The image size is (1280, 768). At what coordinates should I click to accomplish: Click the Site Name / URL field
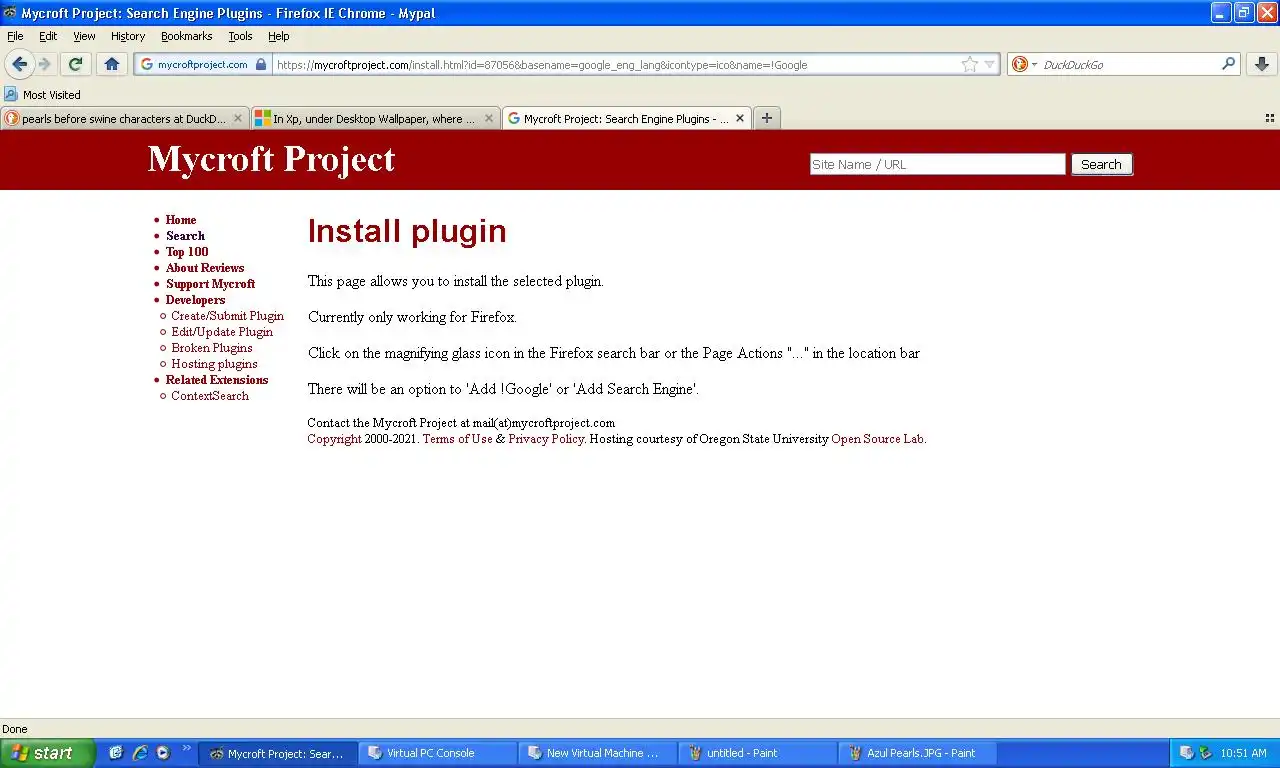coord(937,164)
